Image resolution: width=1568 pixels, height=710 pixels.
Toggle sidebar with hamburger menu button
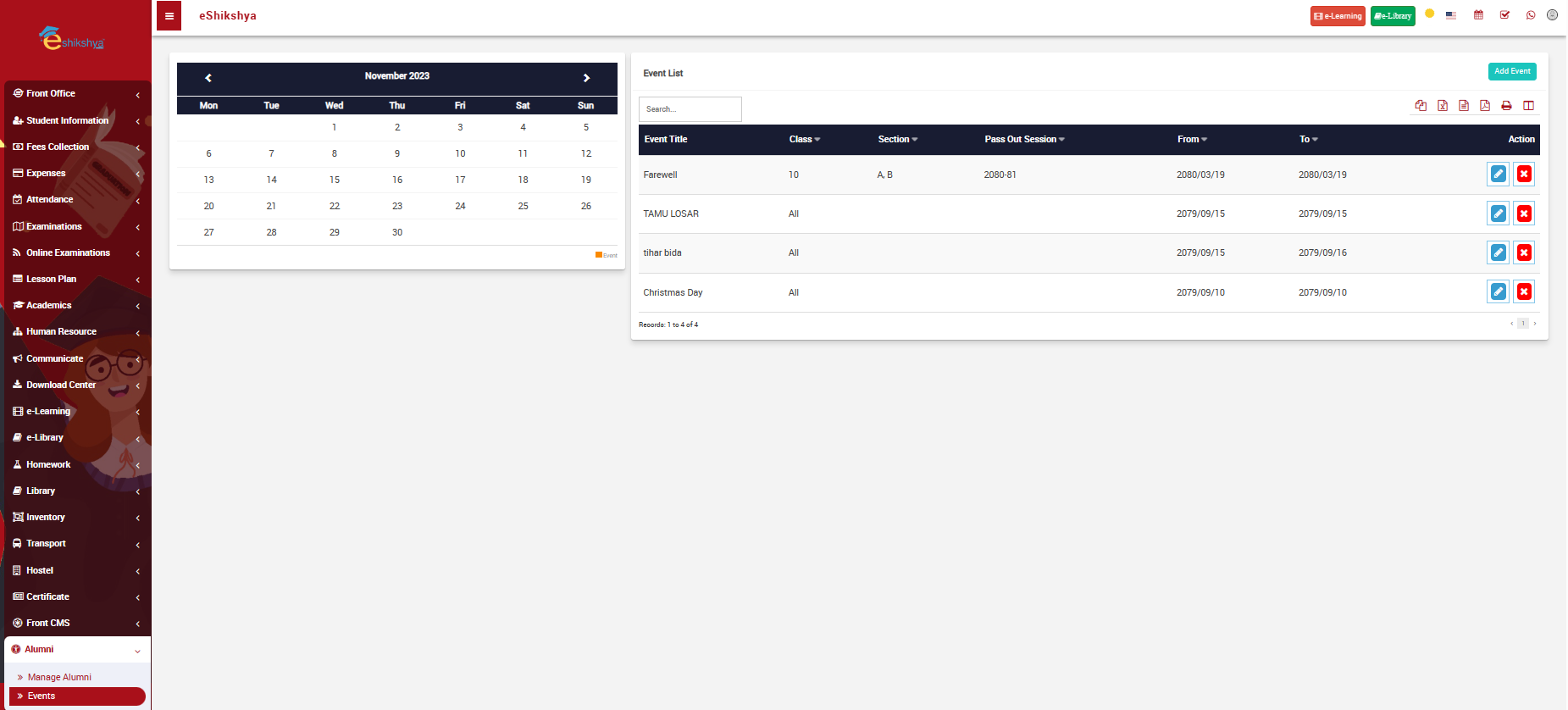tap(169, 16)
